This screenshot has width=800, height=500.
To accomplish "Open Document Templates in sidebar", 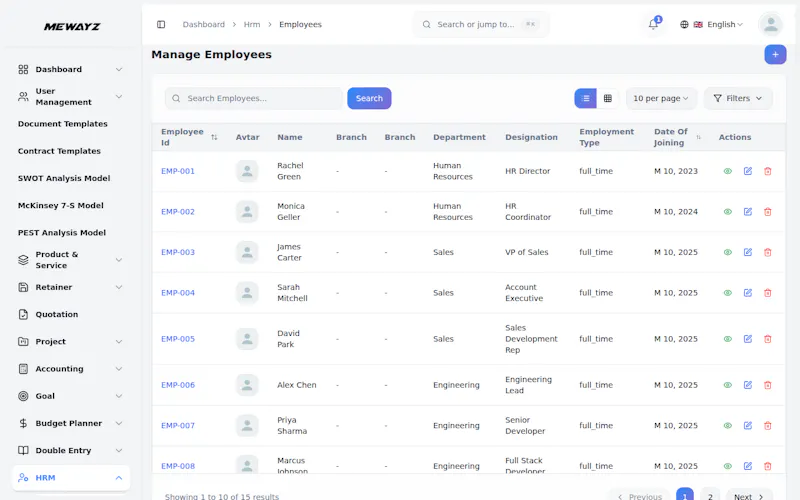I will [63, 124].
